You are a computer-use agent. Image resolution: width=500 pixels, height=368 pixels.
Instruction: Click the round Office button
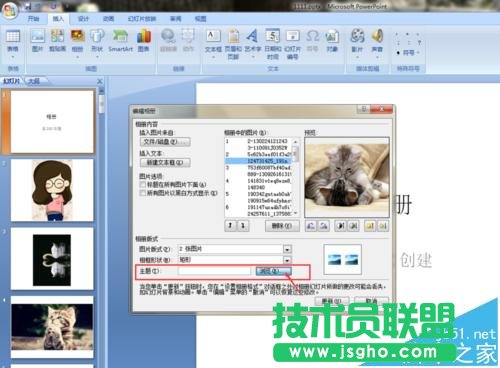(10, 10)
